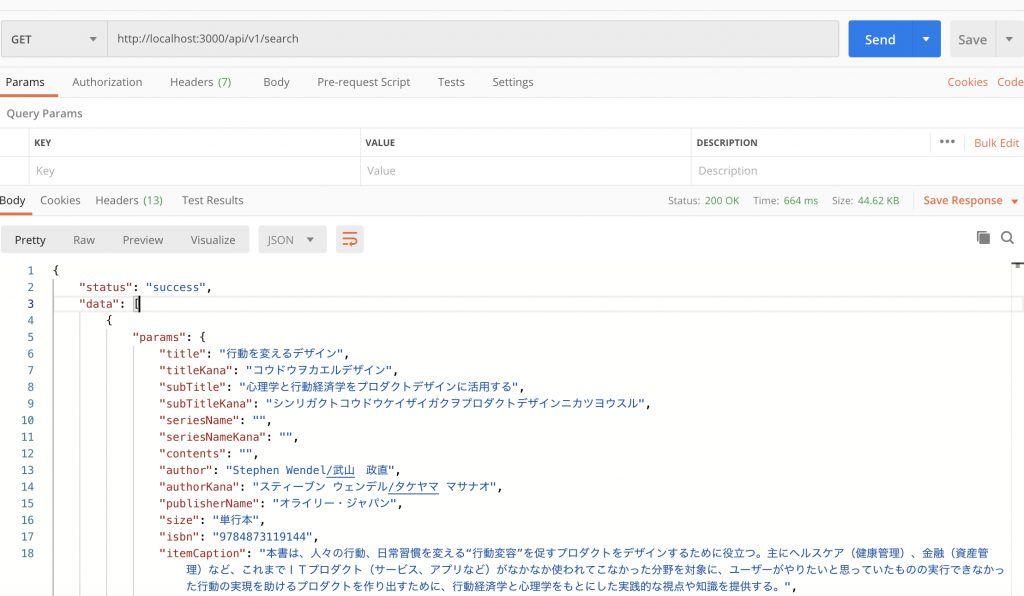Change response format via the JSON dropdown
The height and width of the screenshot is (596, 1024).
pyautogui.click(x=292, y=239)
